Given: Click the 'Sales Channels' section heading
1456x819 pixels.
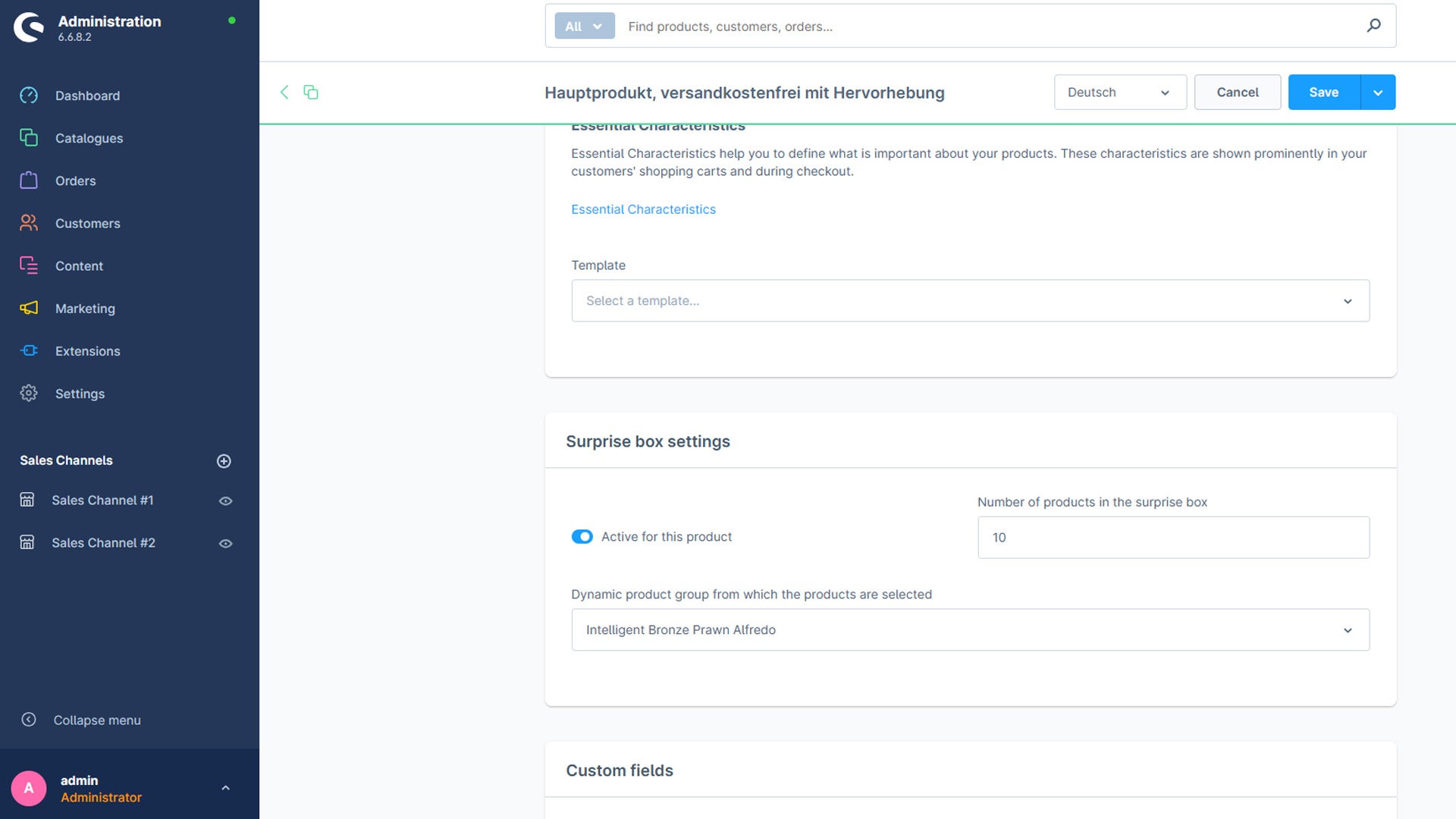Looking at the screenshot, I should click(x=66, y=460).
